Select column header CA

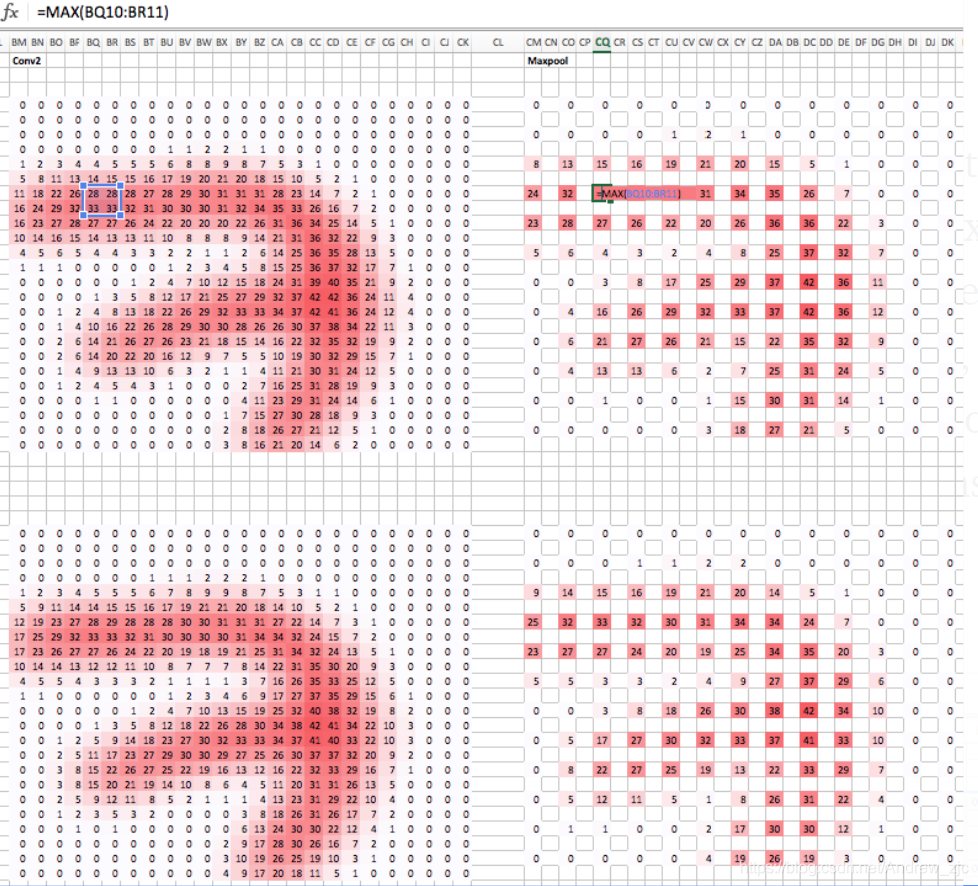278,42
